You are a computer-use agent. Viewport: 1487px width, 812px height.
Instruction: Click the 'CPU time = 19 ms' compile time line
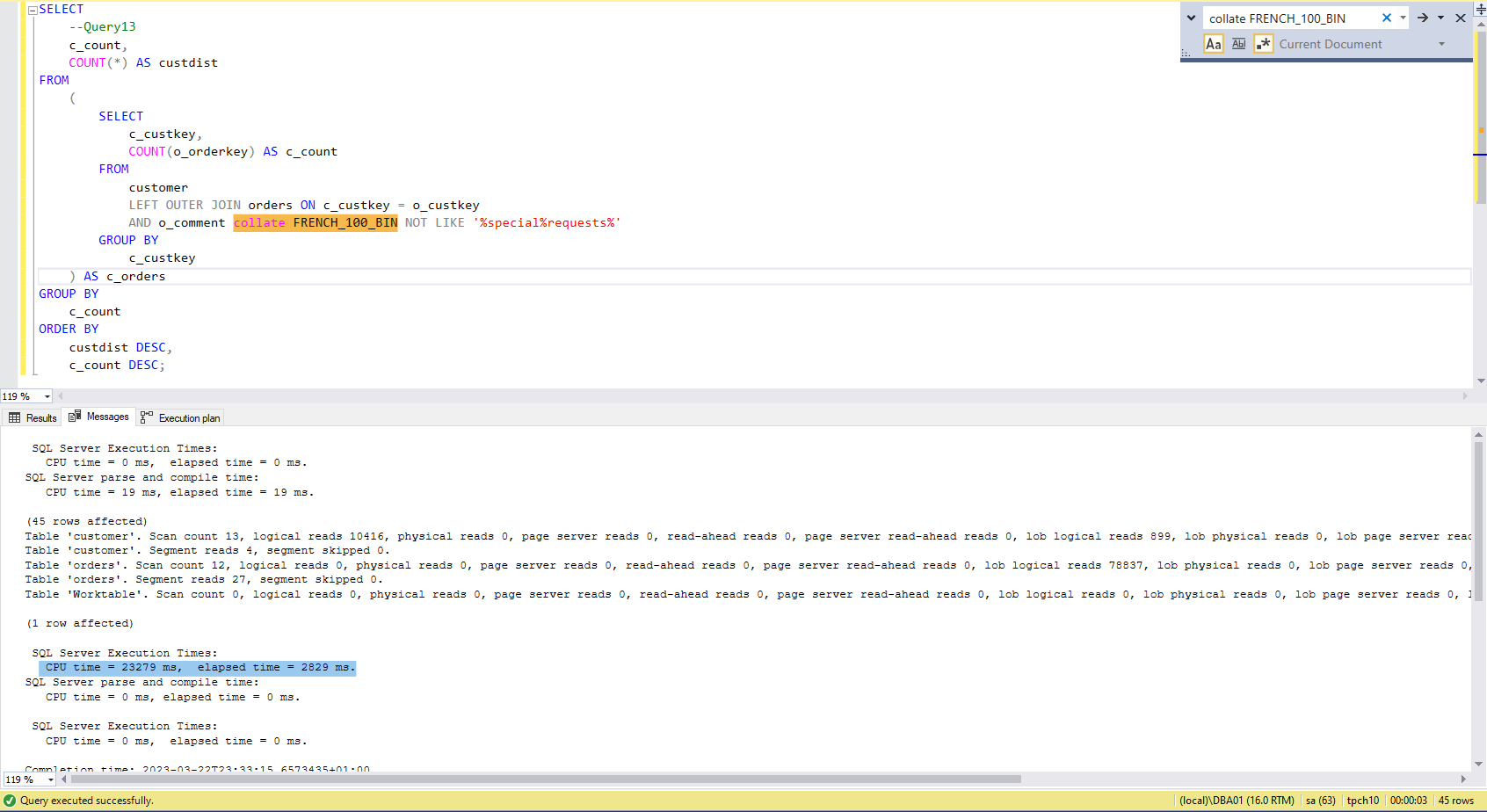click(180, 492)
